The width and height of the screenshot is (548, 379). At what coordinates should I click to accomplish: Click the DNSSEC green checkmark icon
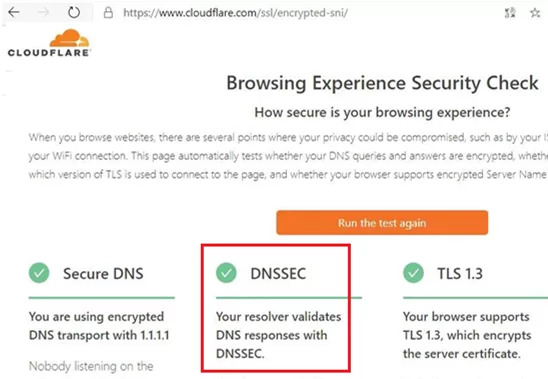click(x=226, y=273)
